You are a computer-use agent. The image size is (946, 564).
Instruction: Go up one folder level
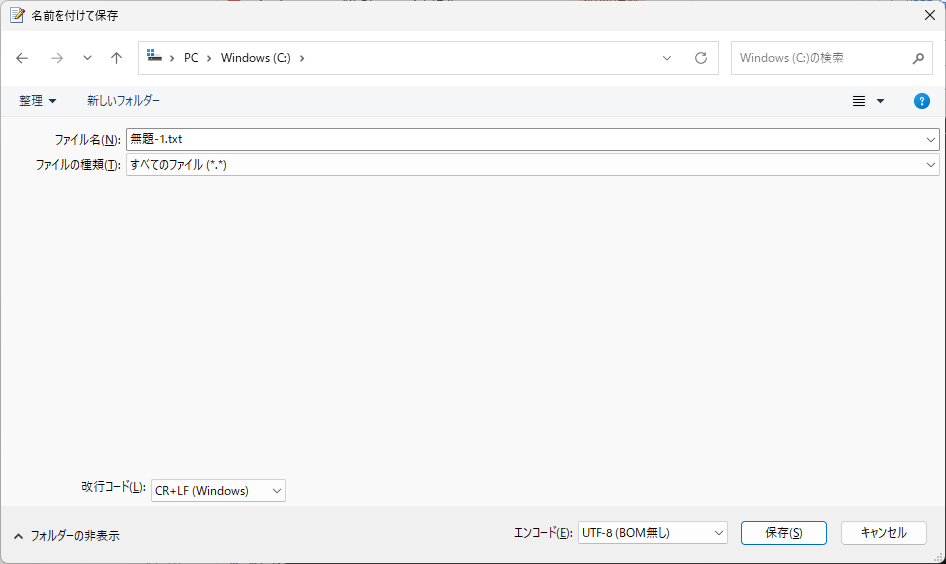116,58
